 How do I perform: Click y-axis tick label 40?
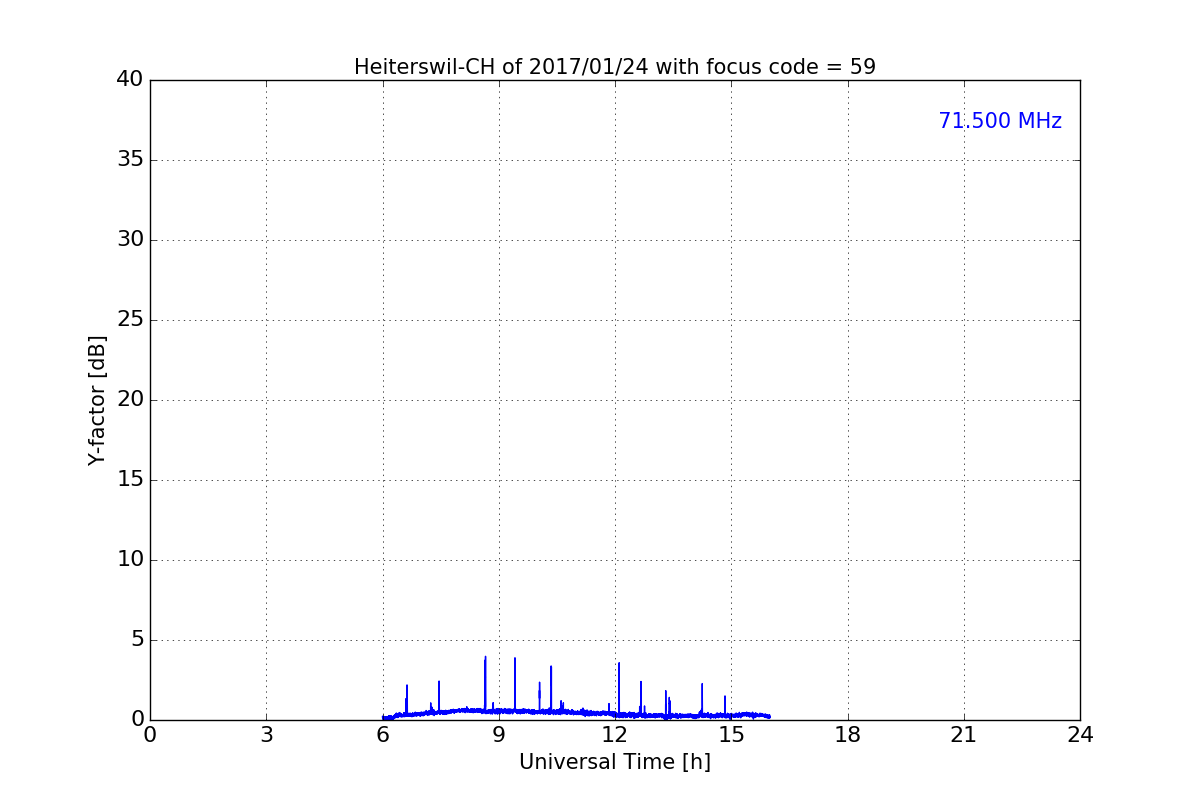(130, 80)
